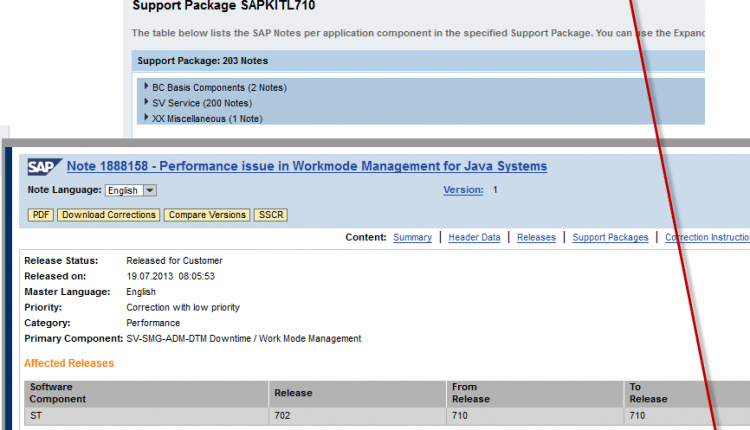750x430 pixels.
Task: Click the SAP logo in note header
Action: pos(44,167)
